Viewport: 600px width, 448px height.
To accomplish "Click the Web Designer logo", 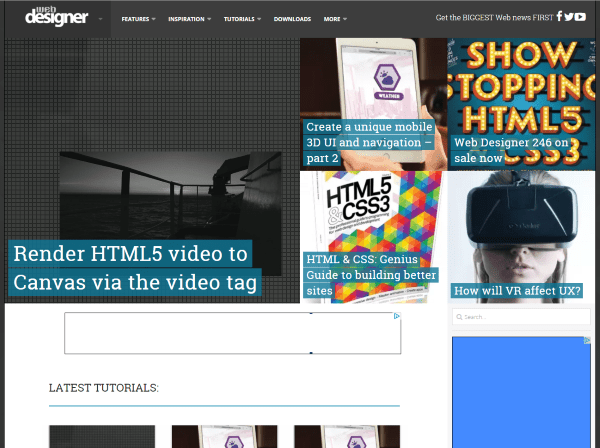I will coord(57,16).
